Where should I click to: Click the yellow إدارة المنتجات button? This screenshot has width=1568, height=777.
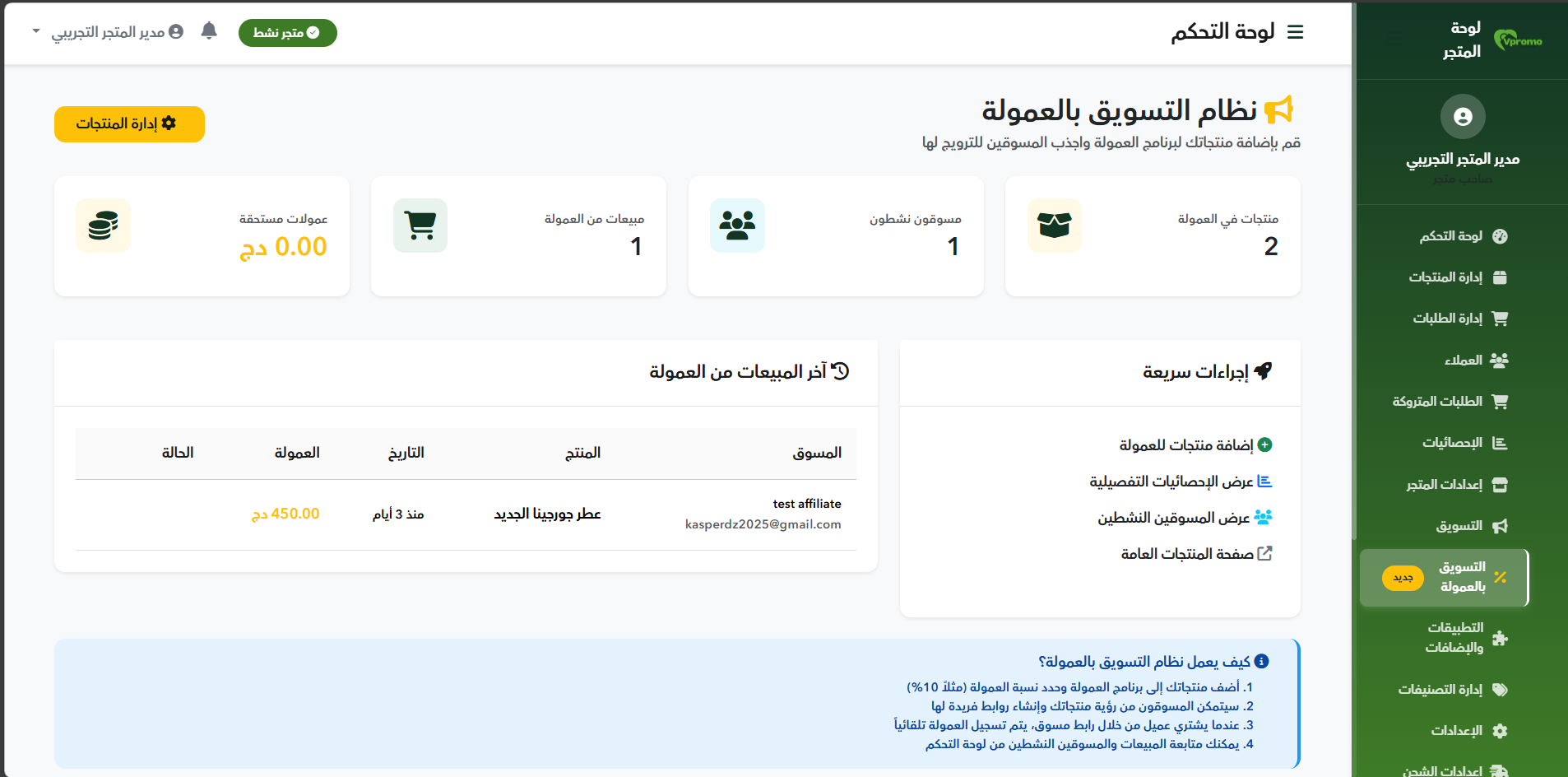(129, 123)
